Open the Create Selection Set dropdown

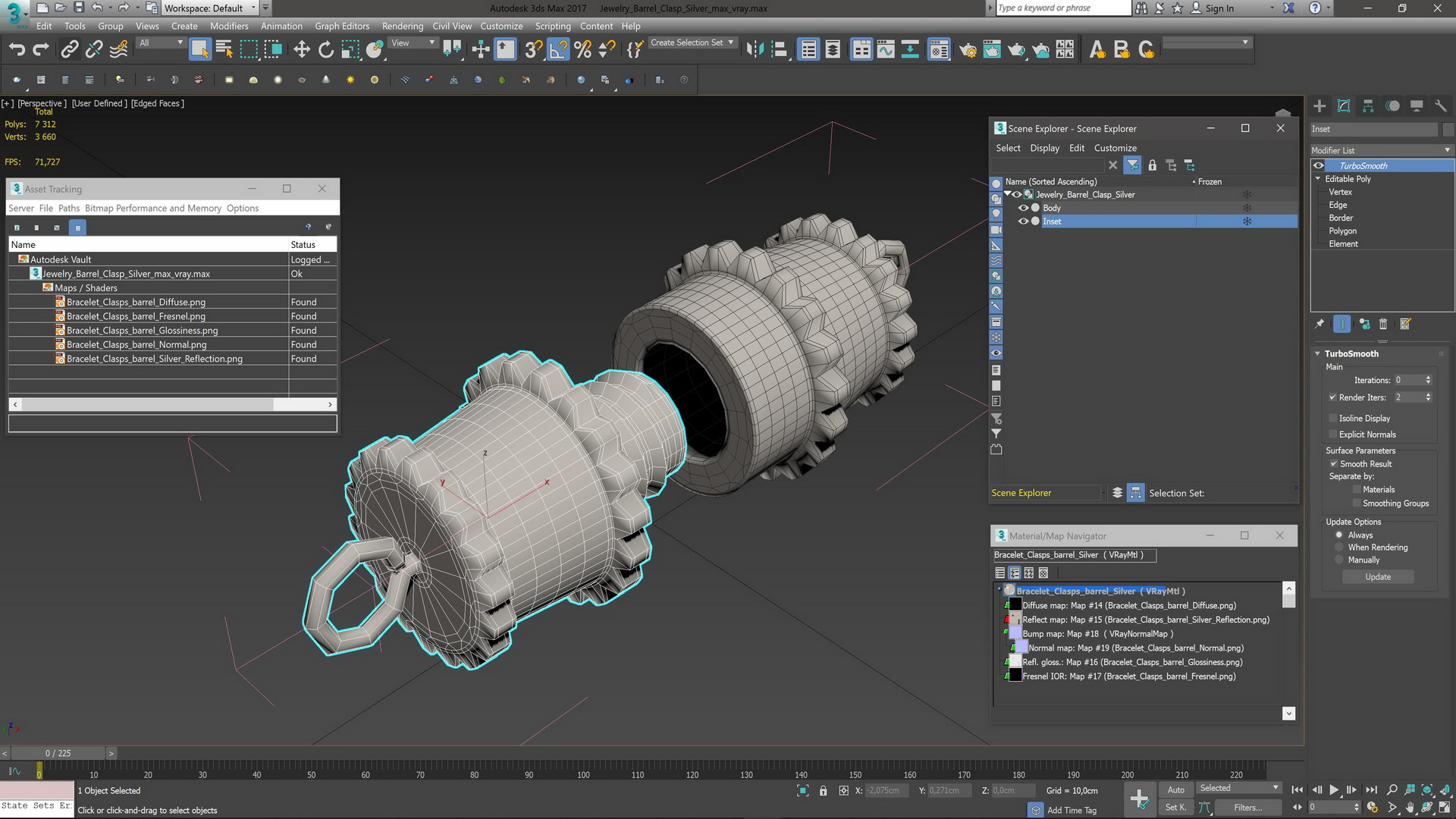coord(730,43)
